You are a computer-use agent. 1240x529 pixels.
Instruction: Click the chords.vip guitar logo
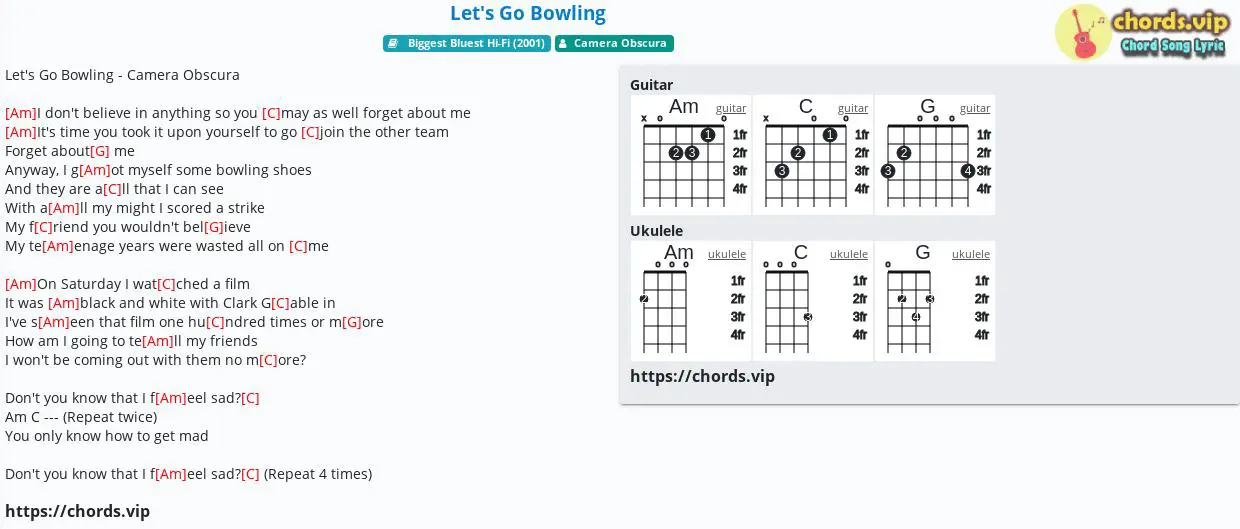pyautogui.click(x=1141, y=32)
